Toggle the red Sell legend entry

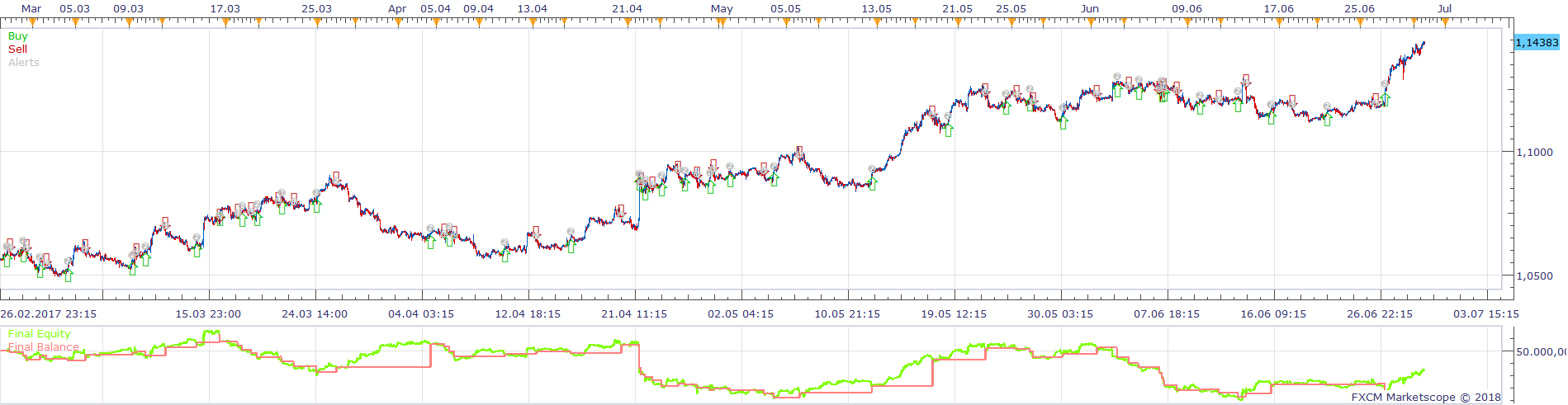(x=18, y=49)
